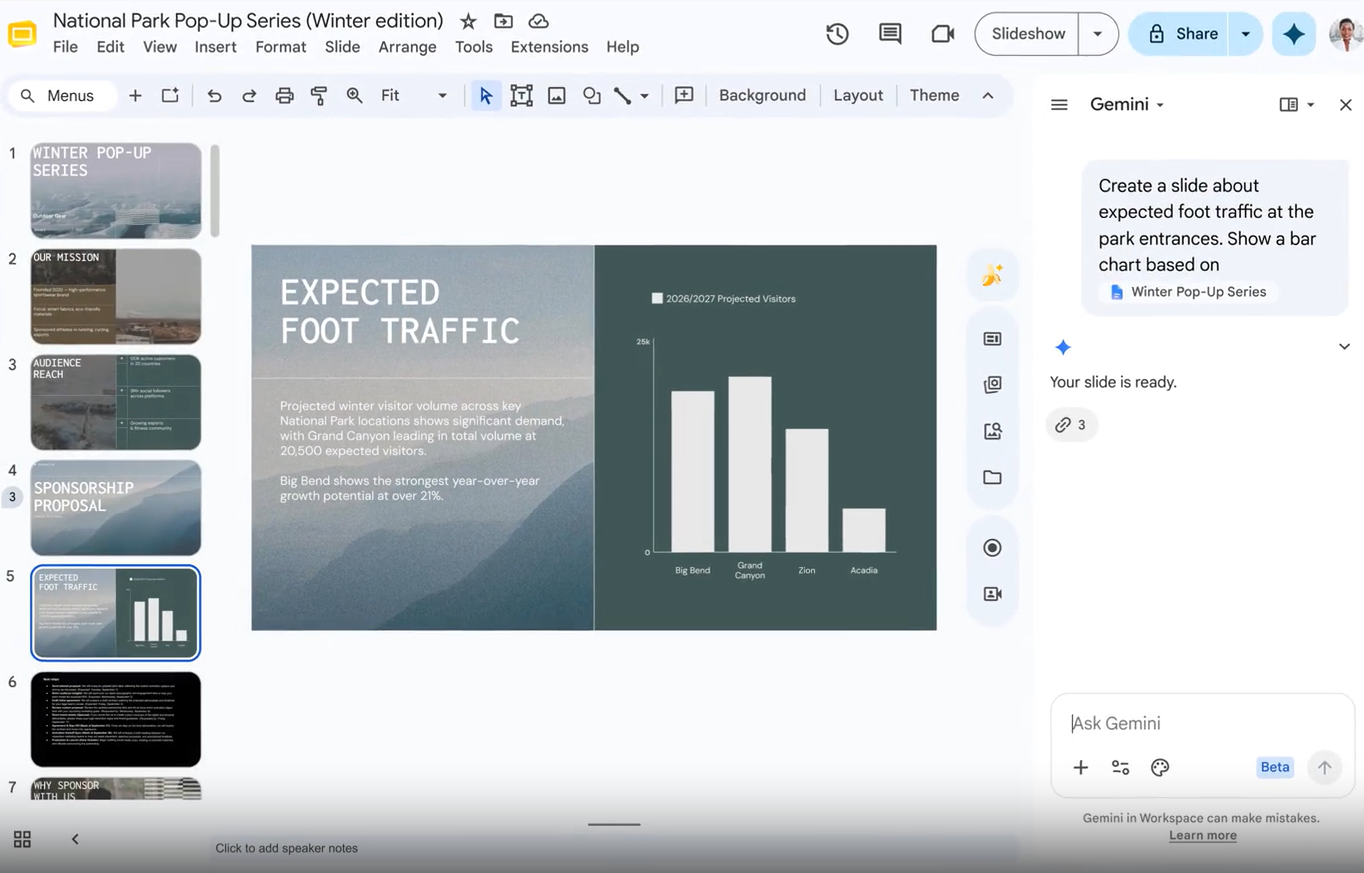Open the Layout options

point(858,96)
